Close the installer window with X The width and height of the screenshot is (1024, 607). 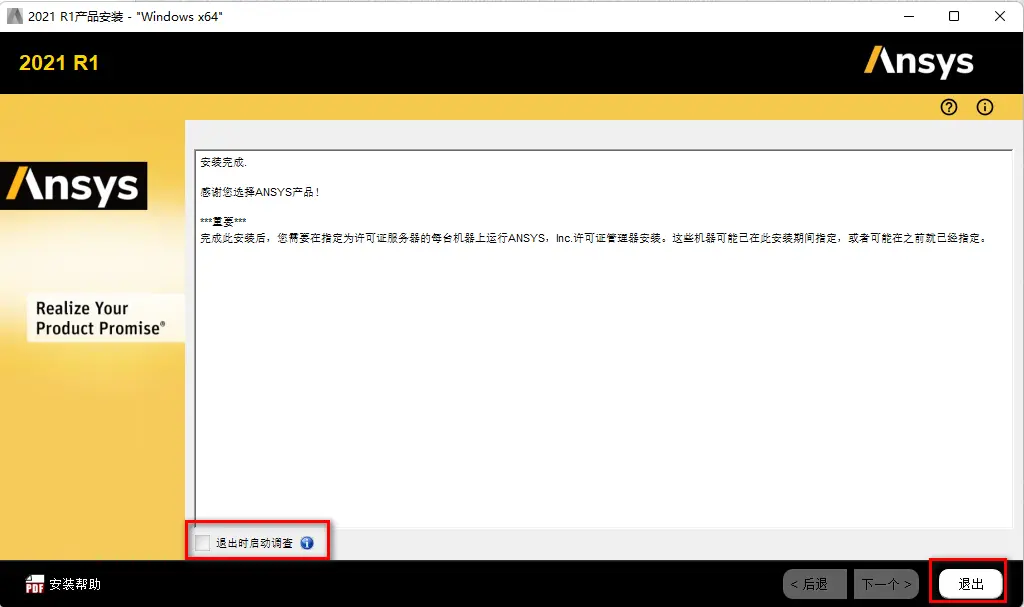[x=999, y=16]
